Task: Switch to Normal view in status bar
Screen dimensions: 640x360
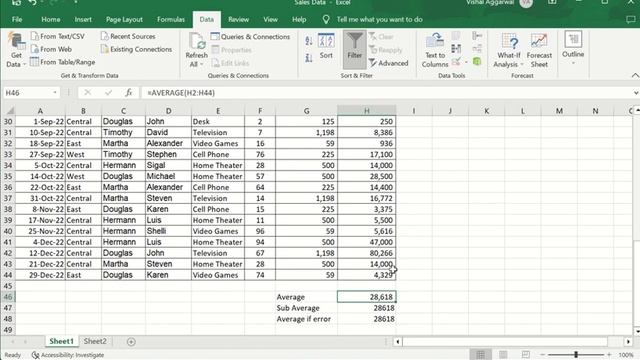Action: click(x=480, y=355)
